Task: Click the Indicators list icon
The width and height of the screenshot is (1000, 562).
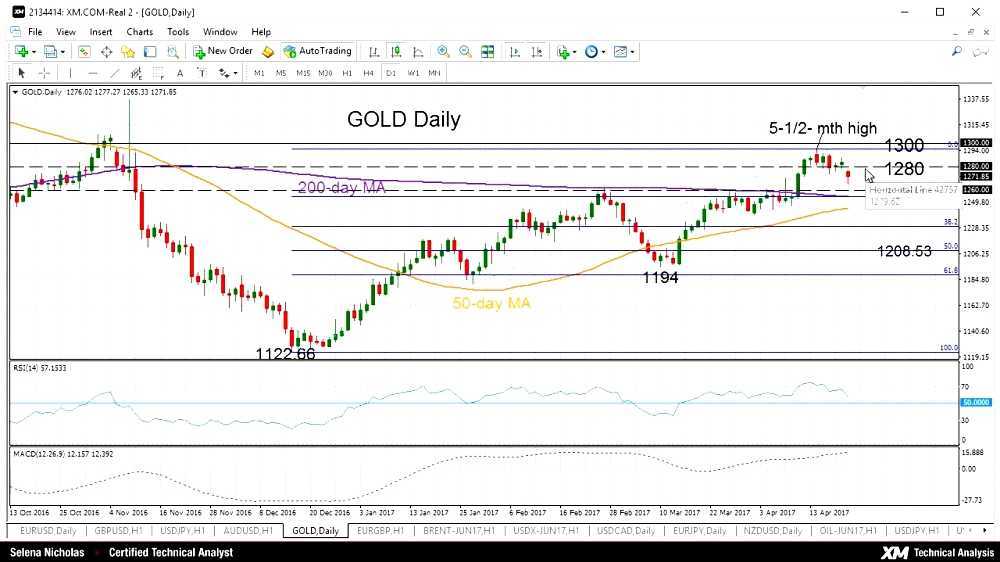Action: pos(563,52)
